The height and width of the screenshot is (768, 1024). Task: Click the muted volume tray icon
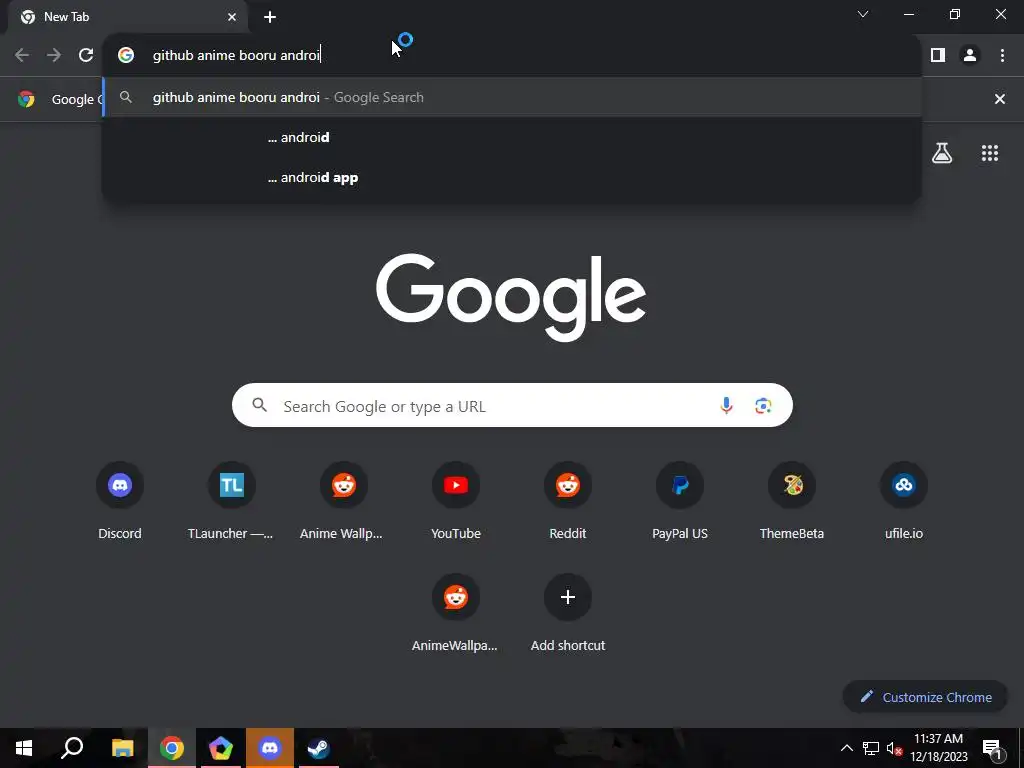893,748
